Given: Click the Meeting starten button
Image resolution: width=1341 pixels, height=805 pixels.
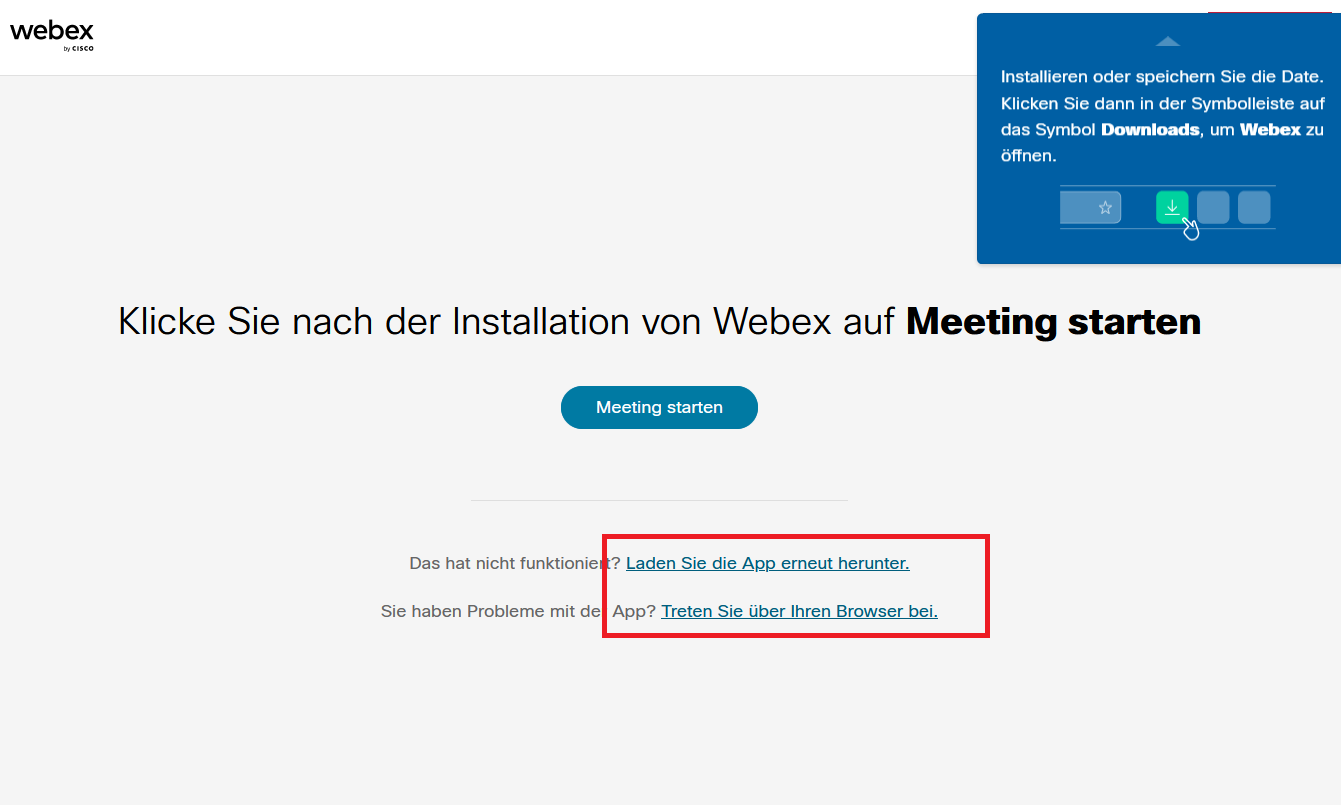Looking at the screenshot, I should (659, 407).
